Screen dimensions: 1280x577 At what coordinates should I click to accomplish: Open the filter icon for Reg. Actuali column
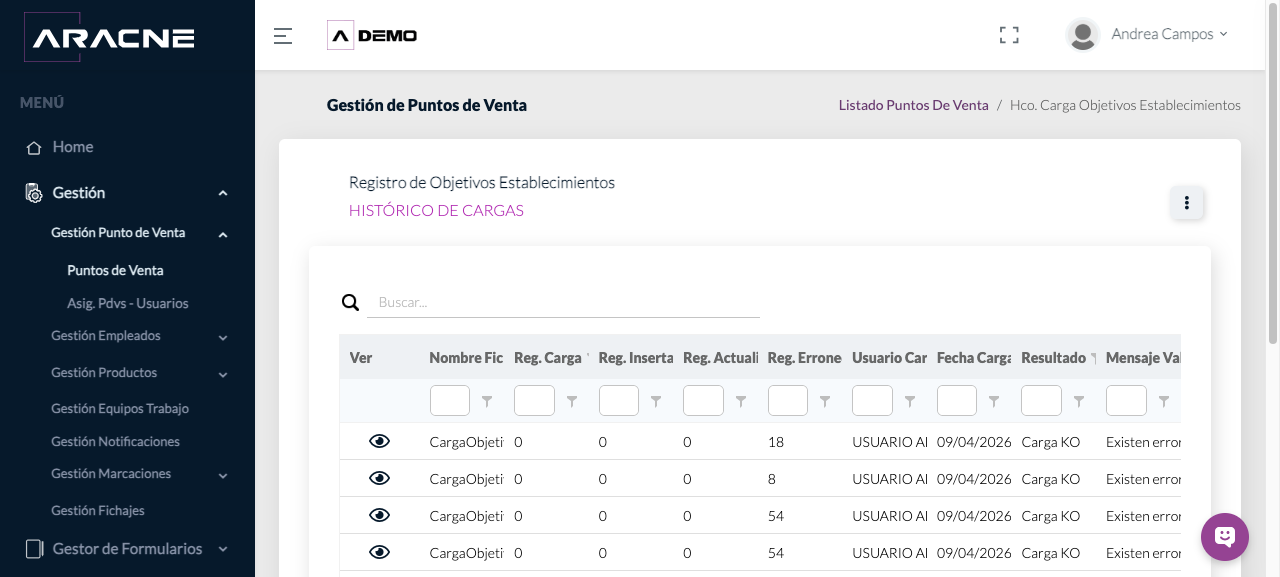(x=741, y=401)
